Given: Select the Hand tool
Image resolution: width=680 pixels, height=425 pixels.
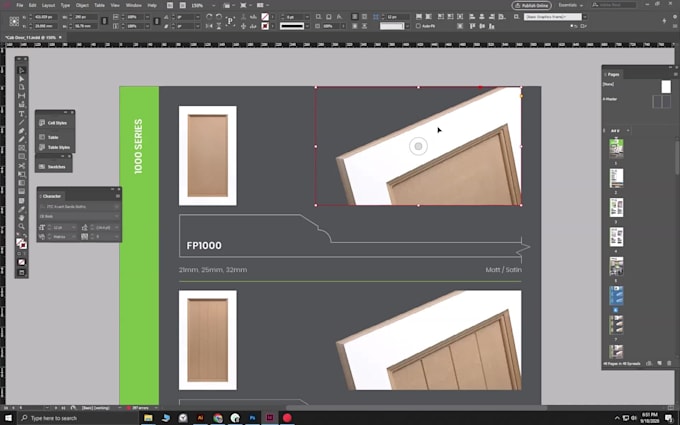Looking at the screenshot, I should pyautogui.click(x=21, y=218).
